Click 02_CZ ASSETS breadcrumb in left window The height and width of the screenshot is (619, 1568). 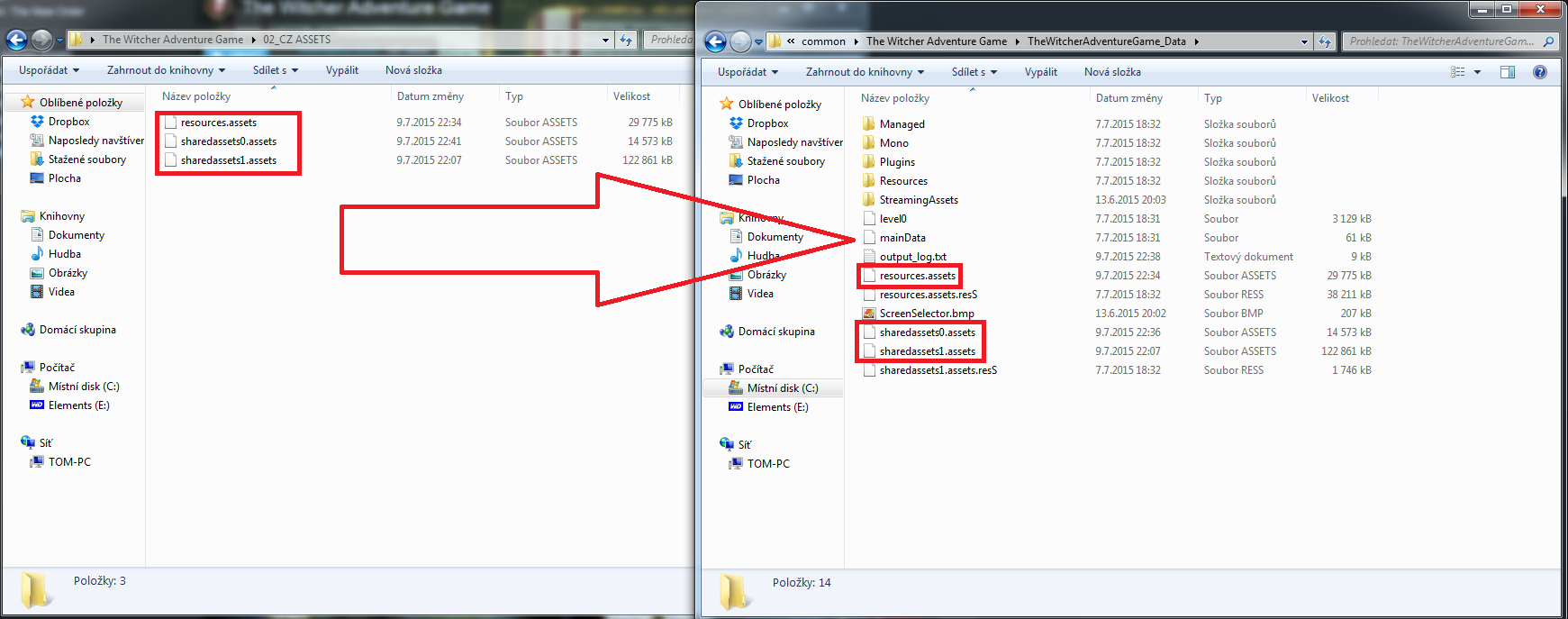[x=296, y=40]
